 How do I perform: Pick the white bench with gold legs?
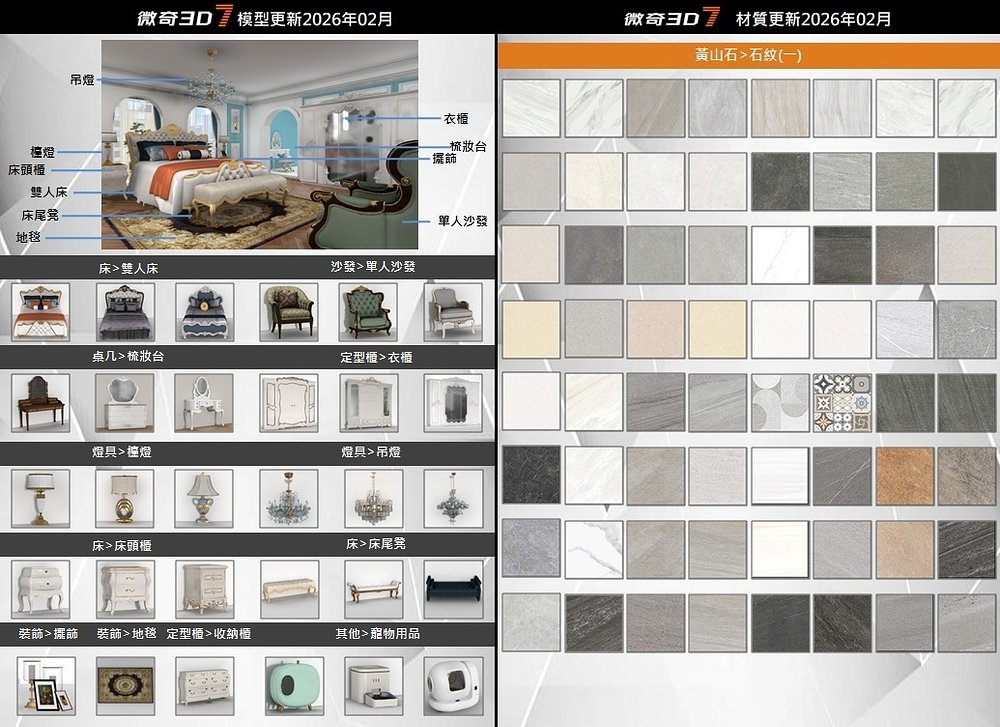373,589
